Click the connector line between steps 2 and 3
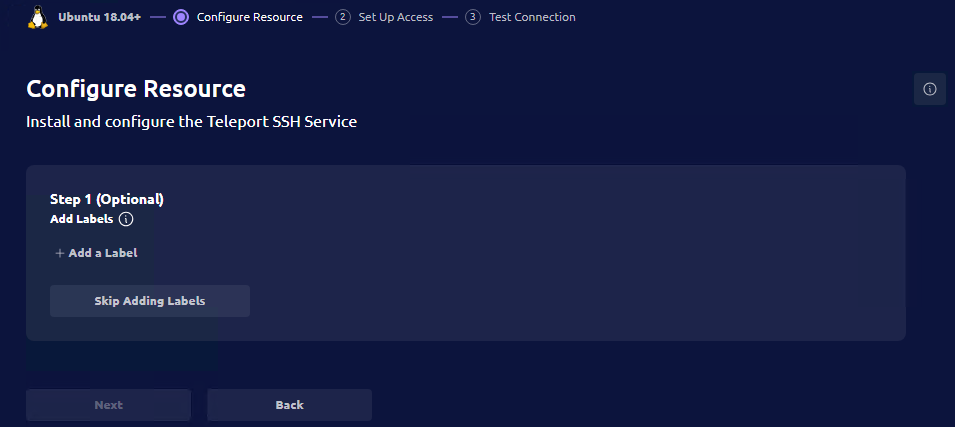The width and height of the screenshot is (955, 427). coord(449,17)
